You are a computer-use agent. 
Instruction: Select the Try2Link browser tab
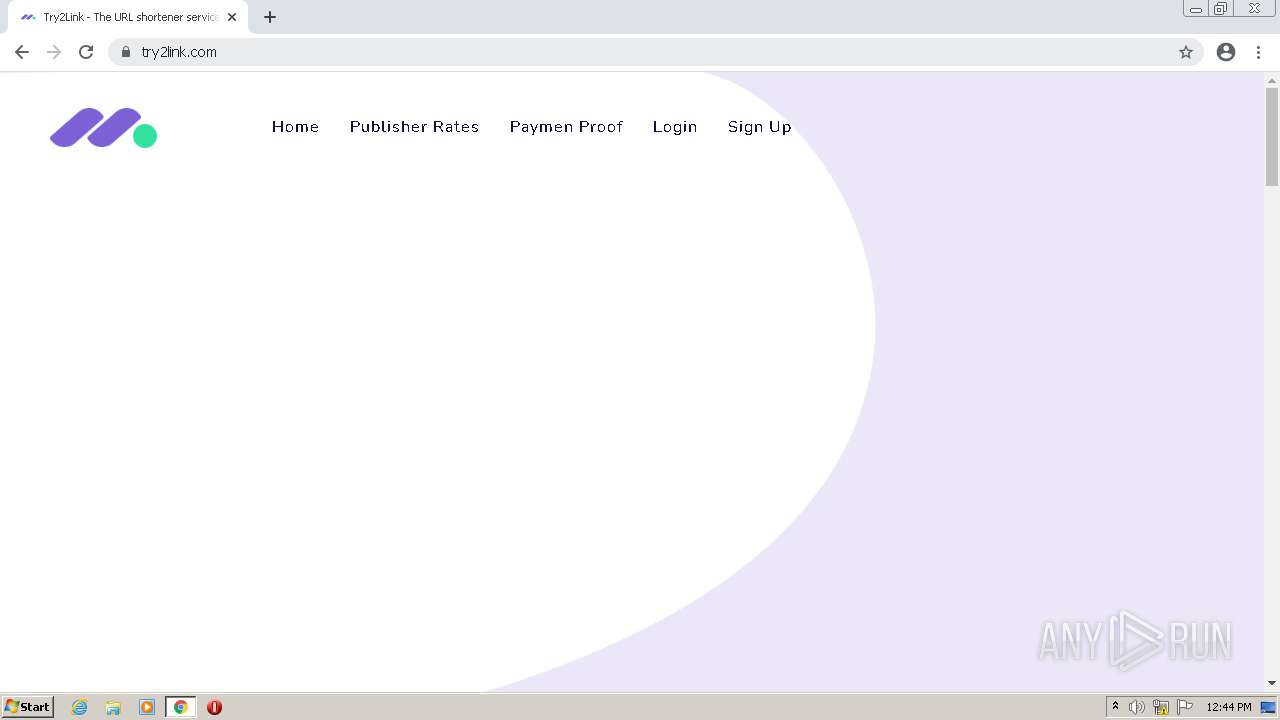[x=128, y=17]
